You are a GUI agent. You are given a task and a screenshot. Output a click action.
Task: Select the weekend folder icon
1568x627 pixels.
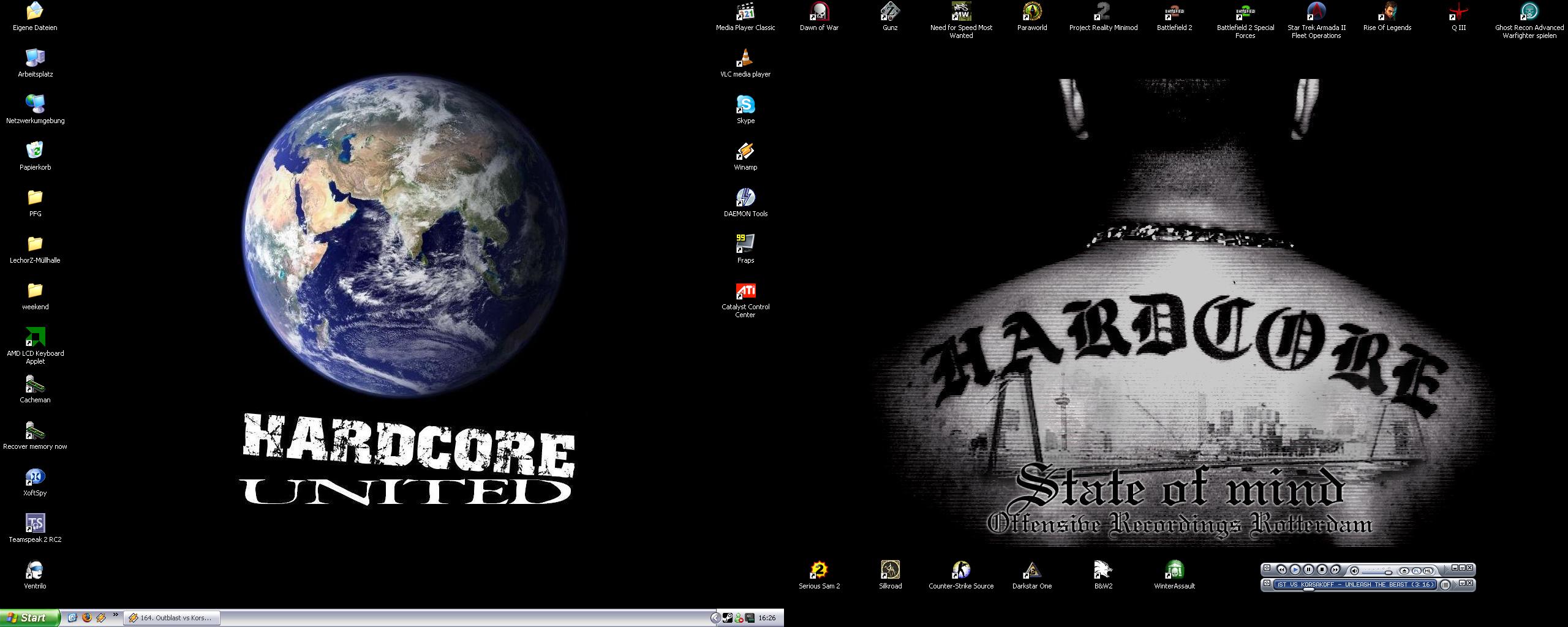click(x=35, y=296)
